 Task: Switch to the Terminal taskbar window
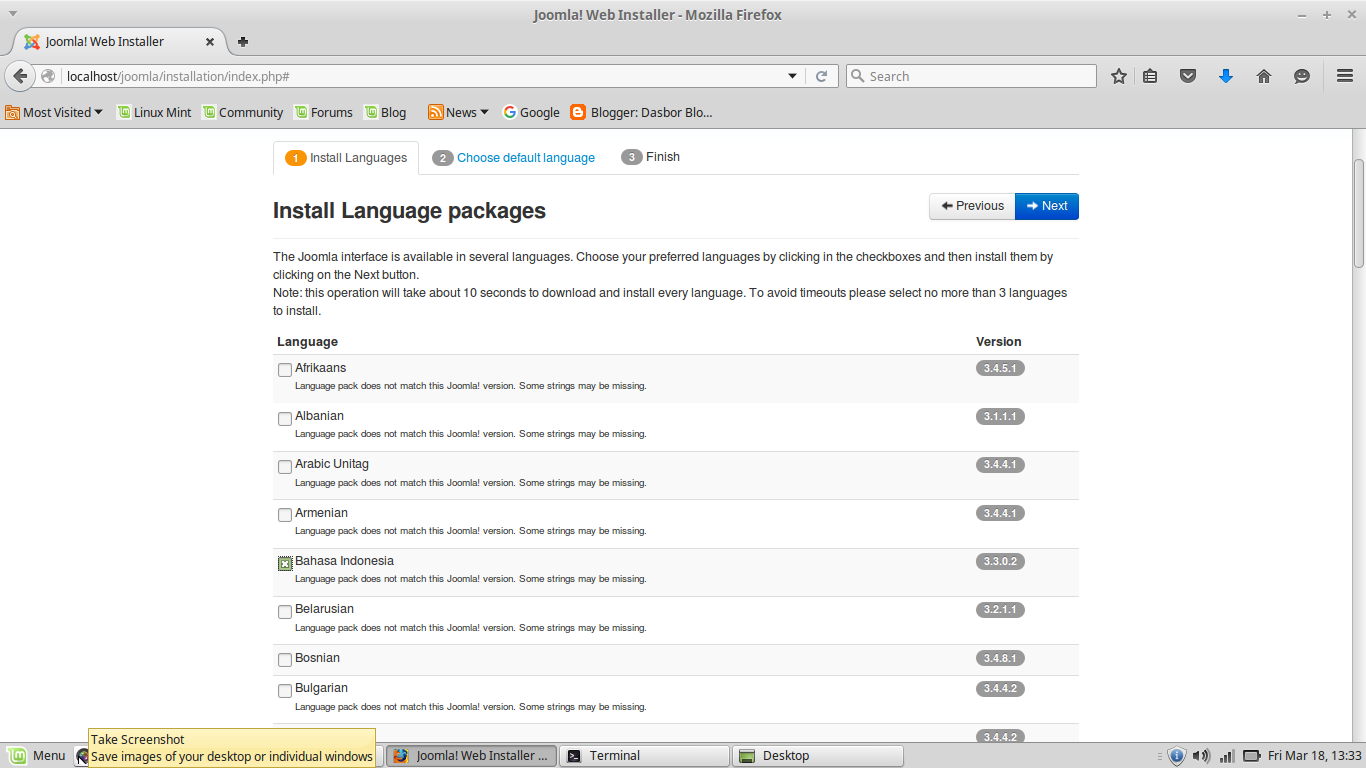point(645,756)
